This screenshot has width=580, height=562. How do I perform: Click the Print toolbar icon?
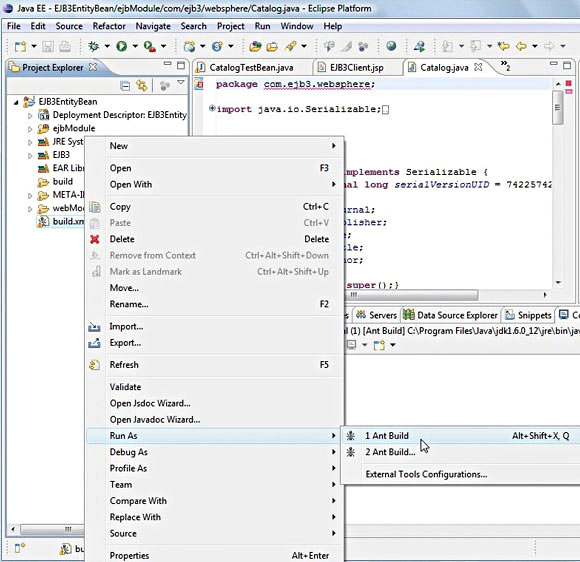point(65,47)
